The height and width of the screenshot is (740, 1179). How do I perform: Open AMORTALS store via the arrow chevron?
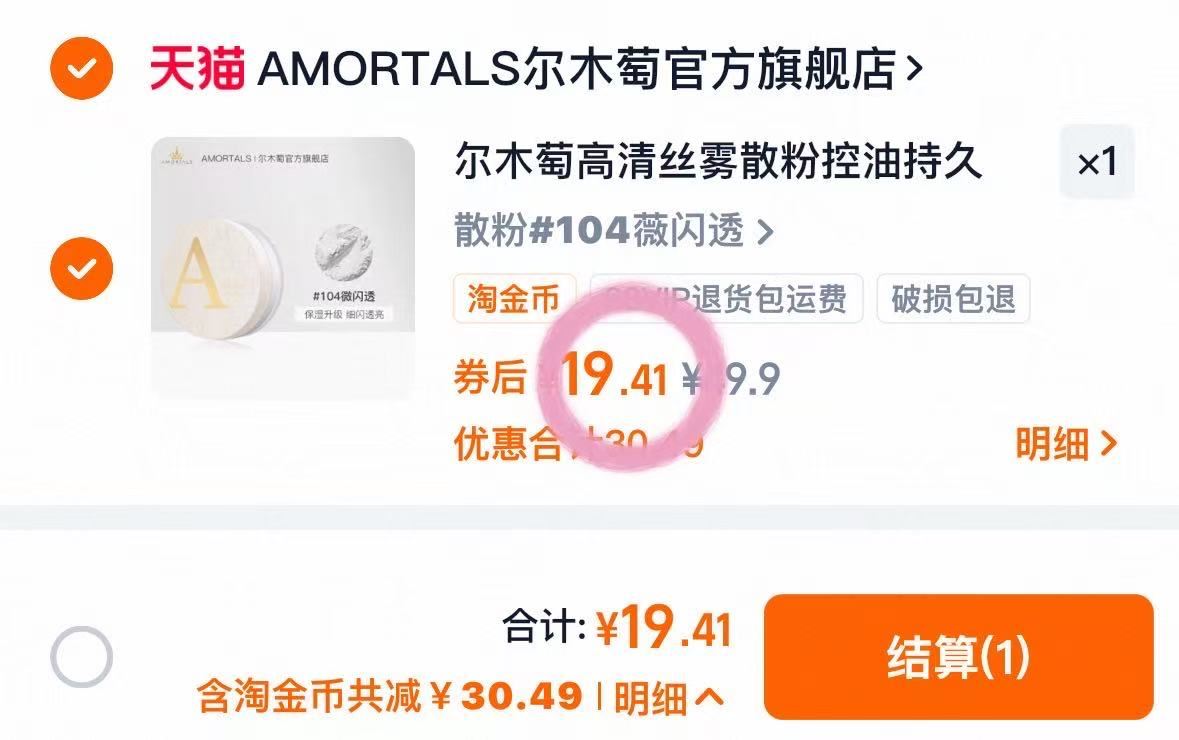click(914, 69)
